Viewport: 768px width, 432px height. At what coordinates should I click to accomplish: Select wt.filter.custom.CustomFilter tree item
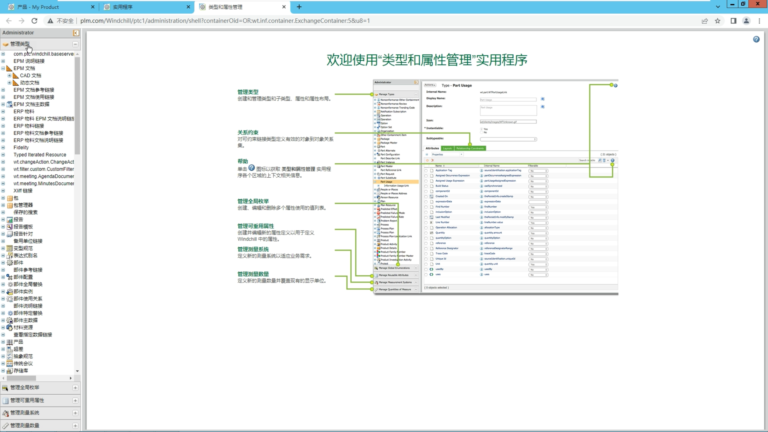pyautogui.click(x=44, y=169)
